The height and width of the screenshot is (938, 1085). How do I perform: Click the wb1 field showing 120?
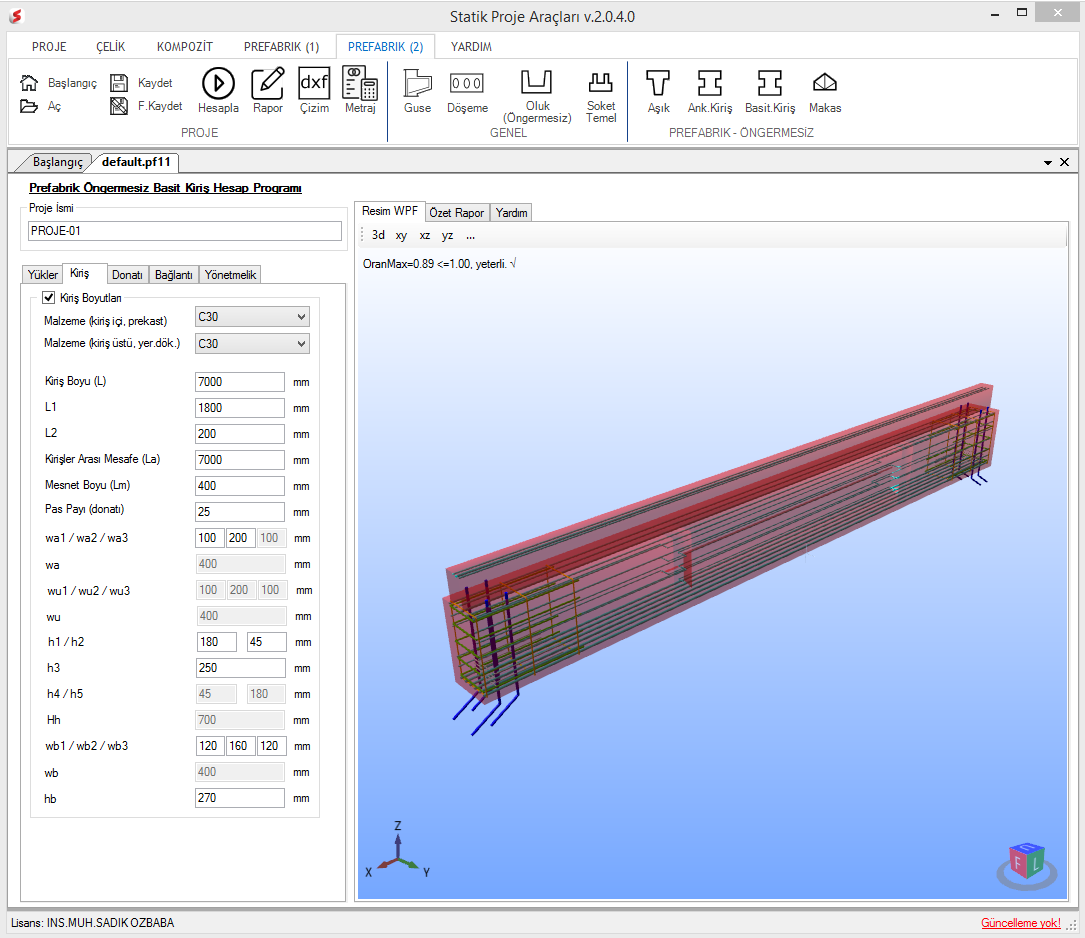210,746
